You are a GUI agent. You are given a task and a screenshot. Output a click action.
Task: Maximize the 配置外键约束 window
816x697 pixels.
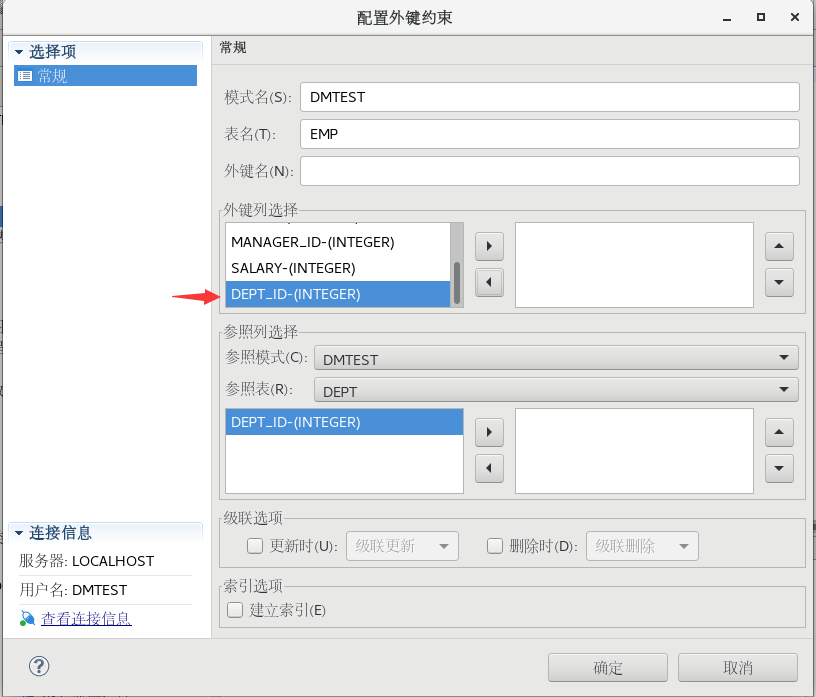[761, 17]
